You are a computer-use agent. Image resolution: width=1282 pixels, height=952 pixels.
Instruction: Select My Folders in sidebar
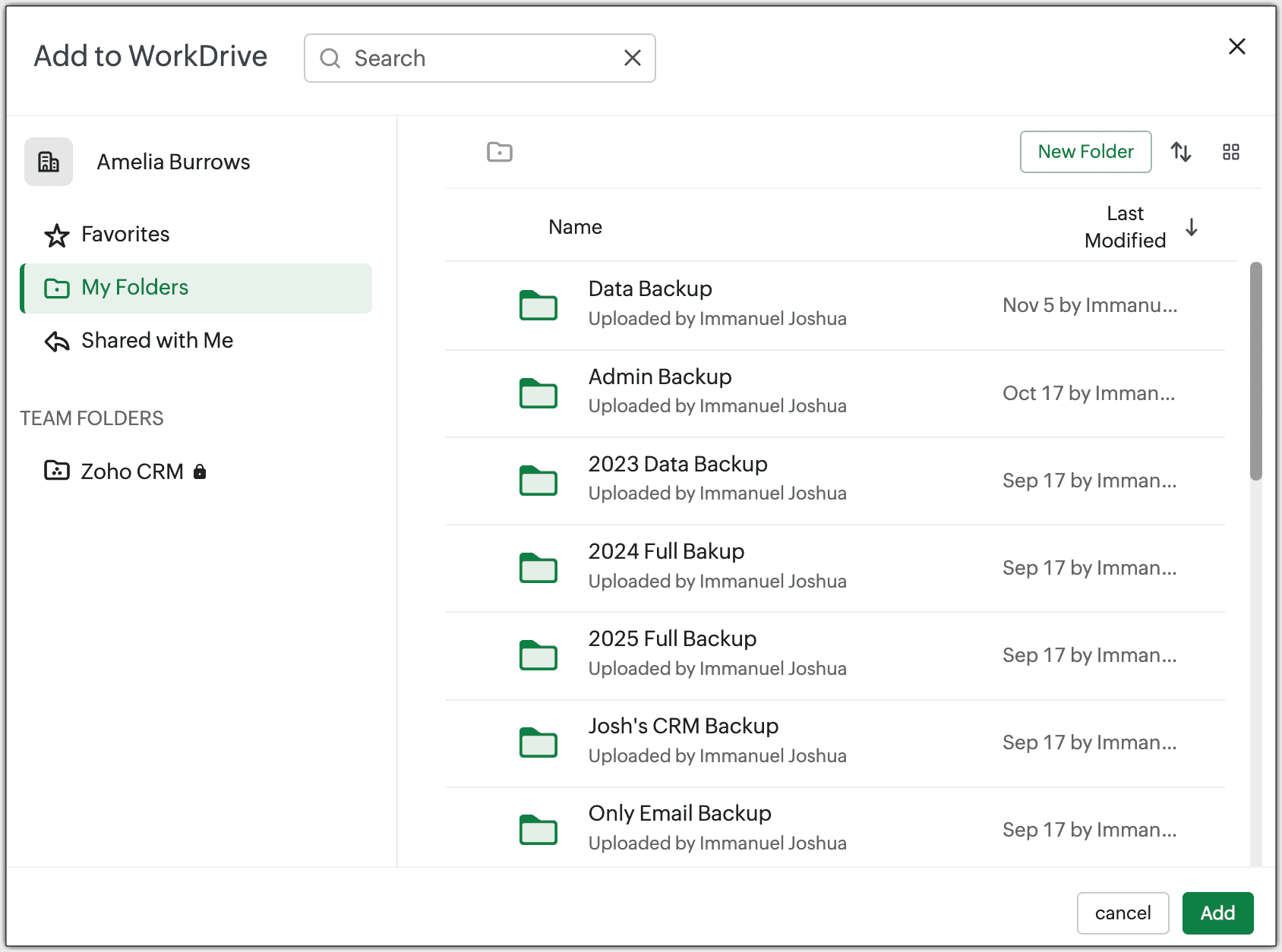click(197, 288)
